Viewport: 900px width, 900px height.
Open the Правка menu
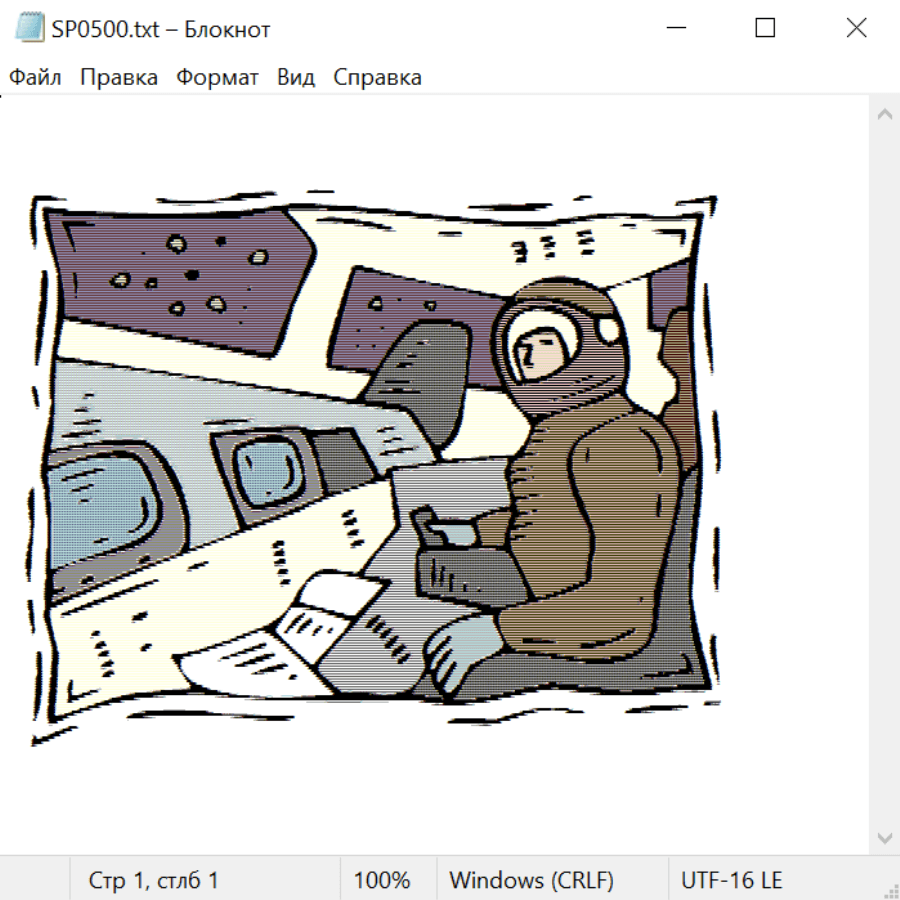118,78
